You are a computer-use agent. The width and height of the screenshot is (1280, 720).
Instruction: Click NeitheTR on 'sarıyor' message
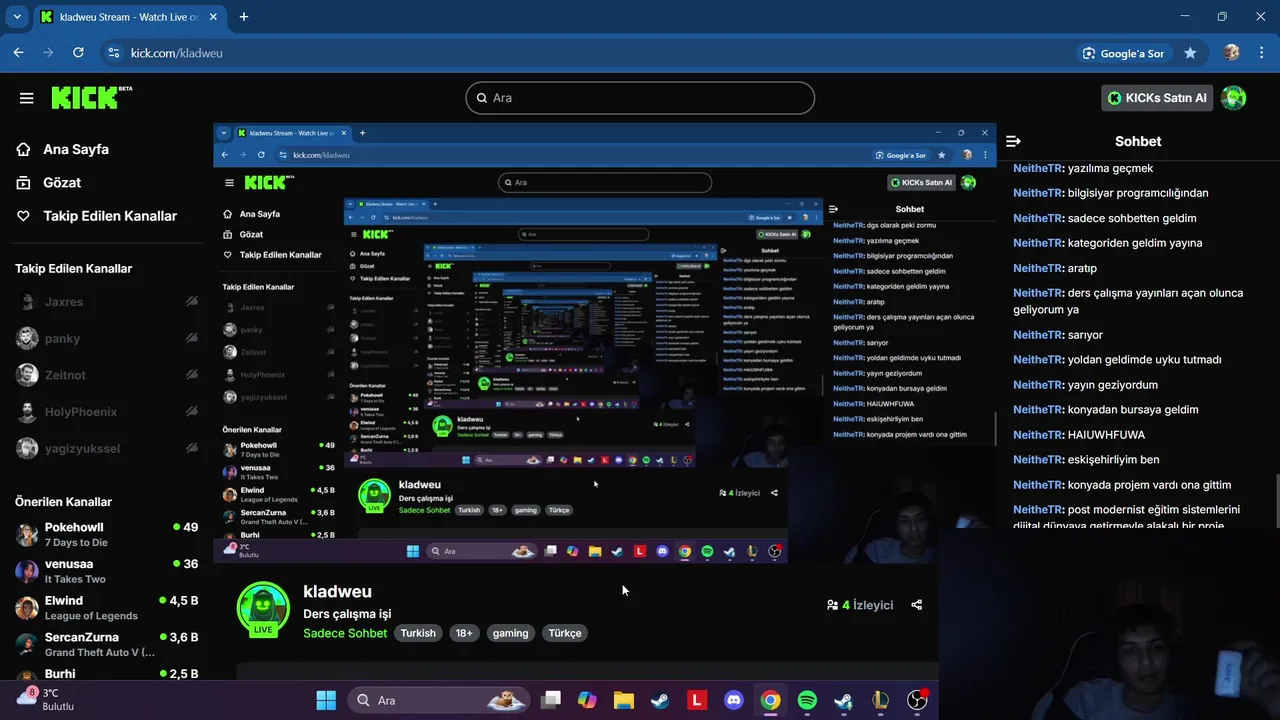pos(1037,335)
